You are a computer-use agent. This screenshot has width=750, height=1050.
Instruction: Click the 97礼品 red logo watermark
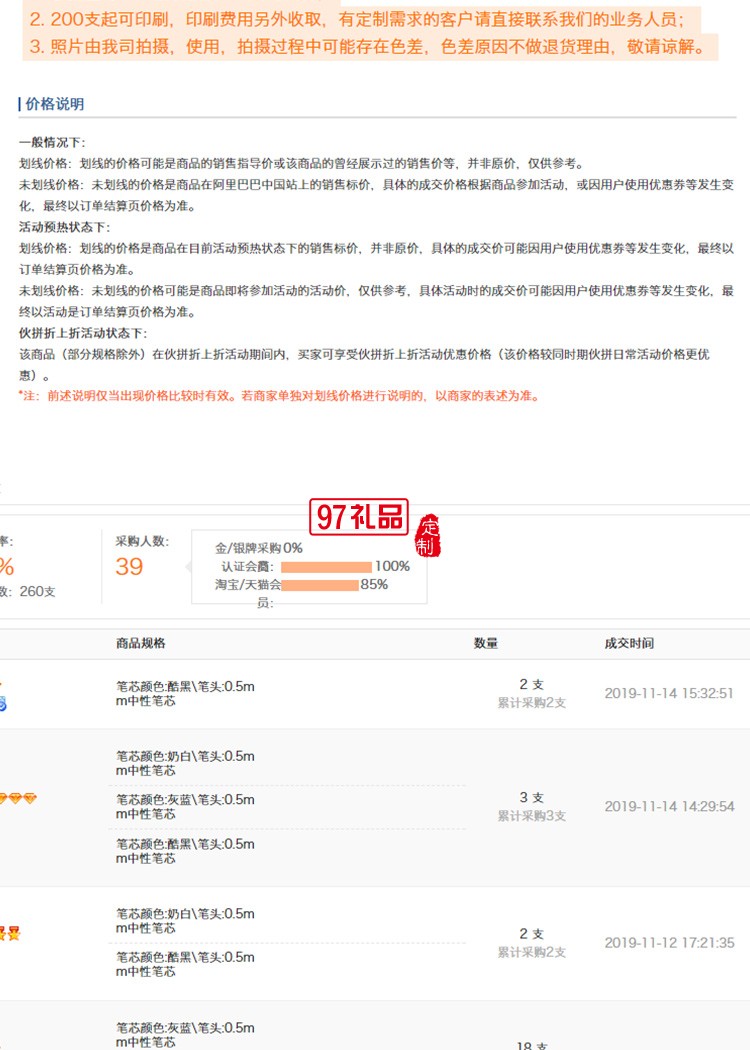[361, 517]
